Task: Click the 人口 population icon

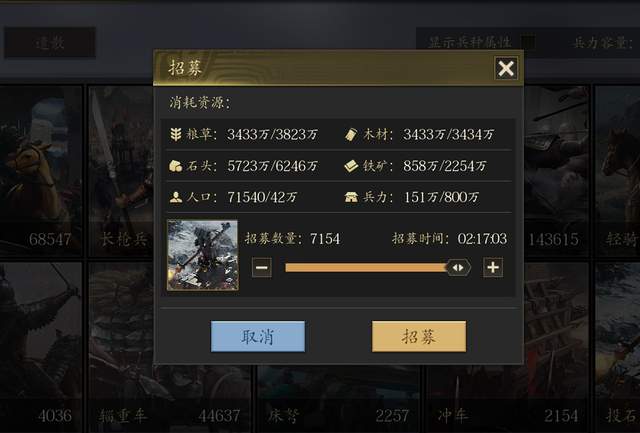Action: 176,197
